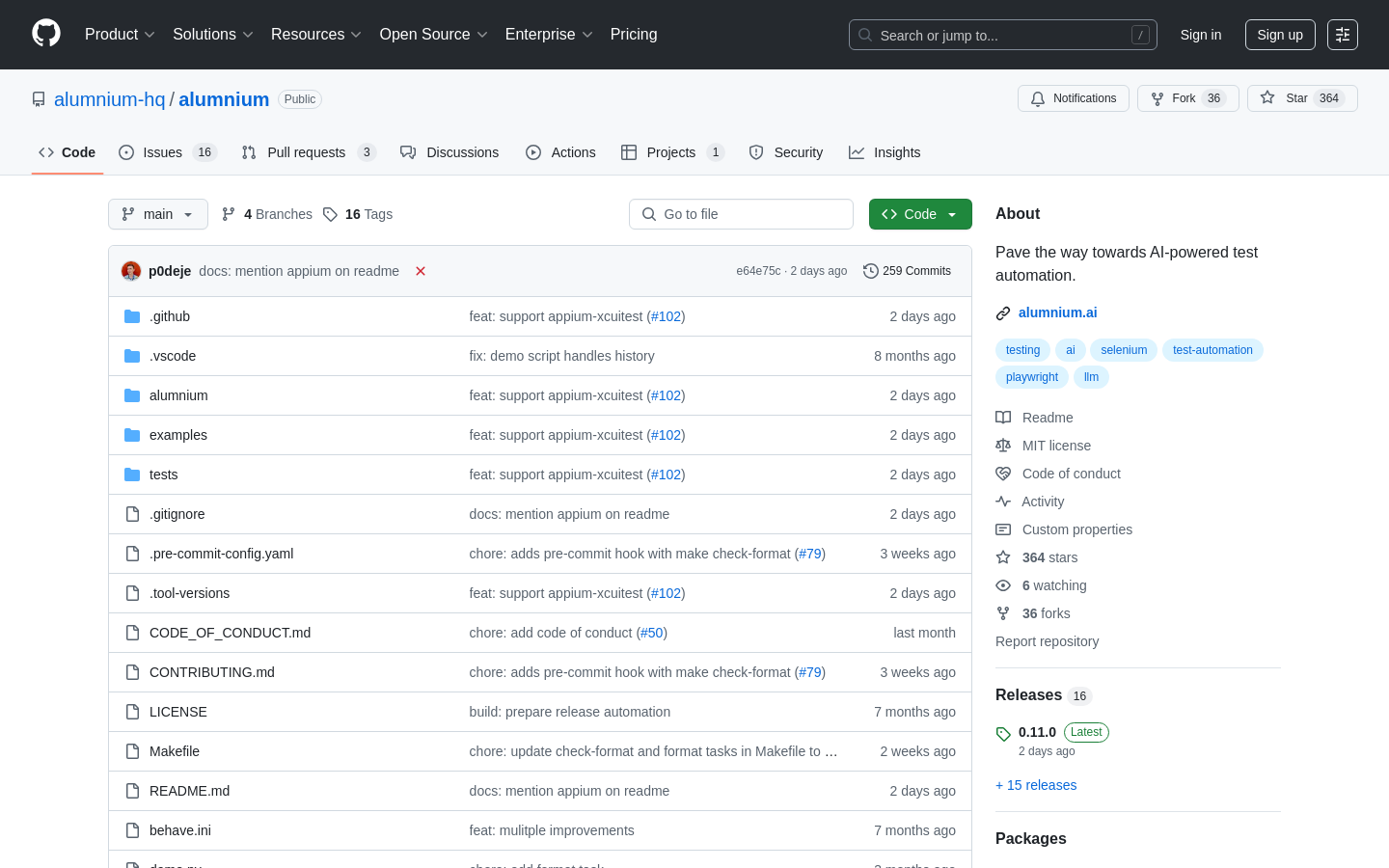The image size is (1389, 868).
Task: Click the Custom properties note icon
Action: [x=1003, y=529]
